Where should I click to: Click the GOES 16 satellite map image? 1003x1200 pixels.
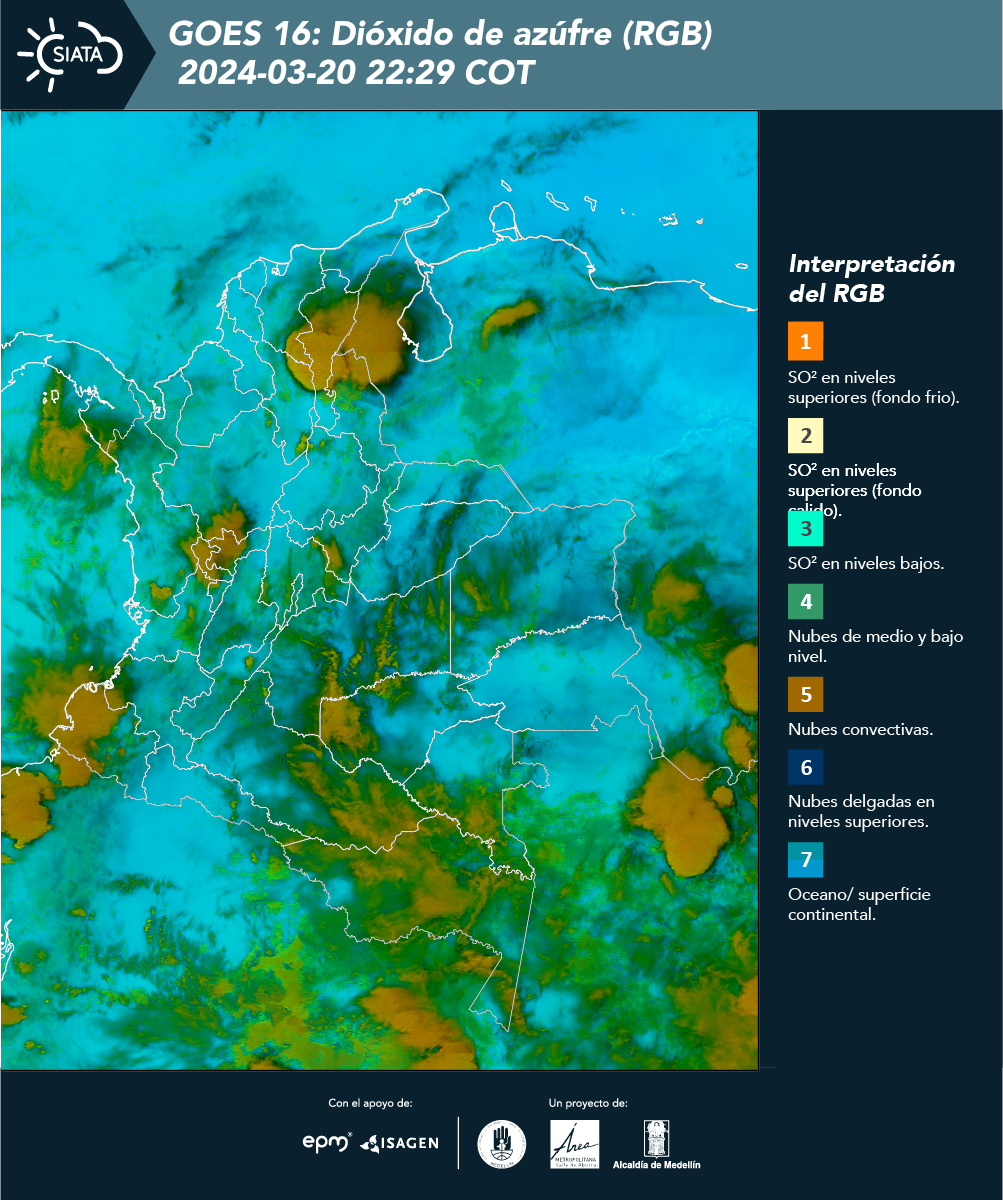click(x=379, y=590)
